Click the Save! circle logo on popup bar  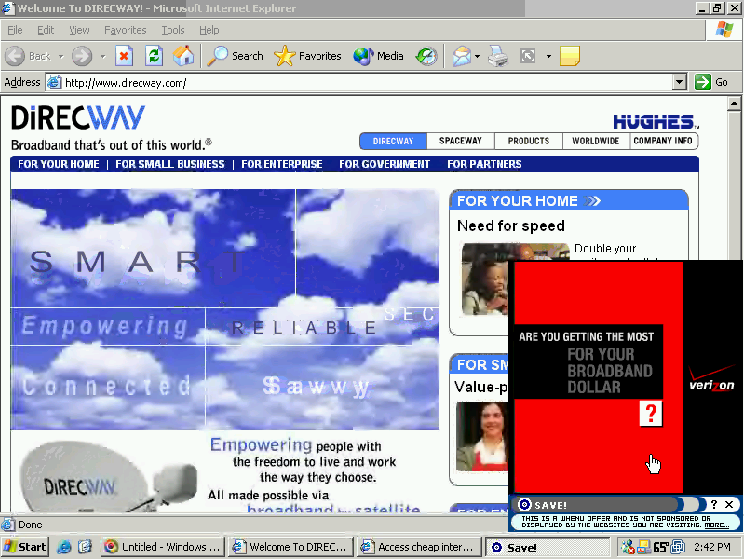[x=524, y=504]
